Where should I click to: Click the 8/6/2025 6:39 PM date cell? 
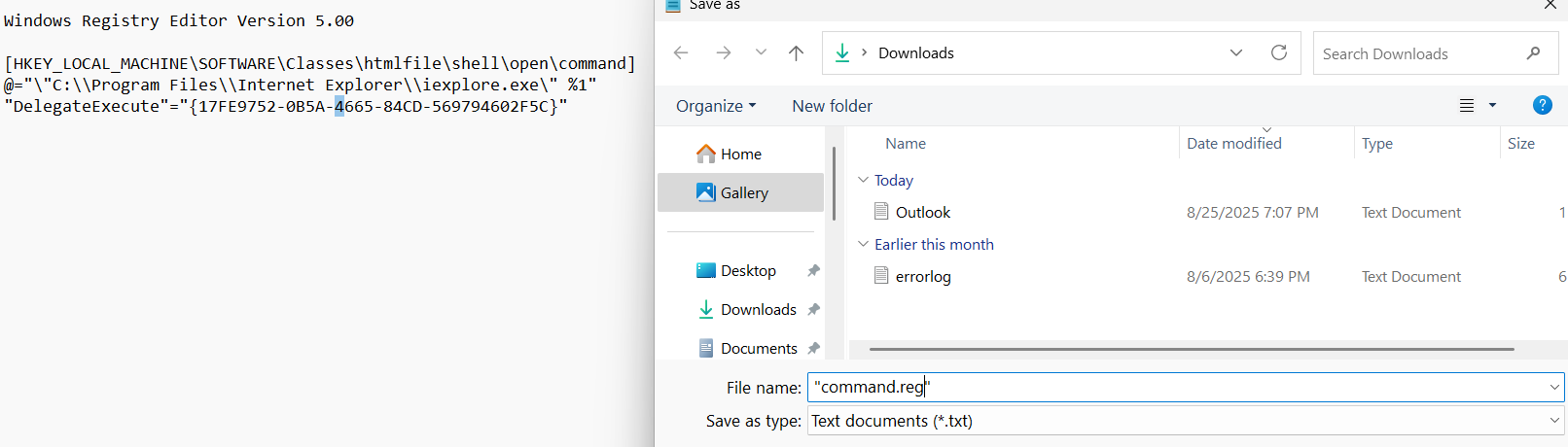point(1248,276)
